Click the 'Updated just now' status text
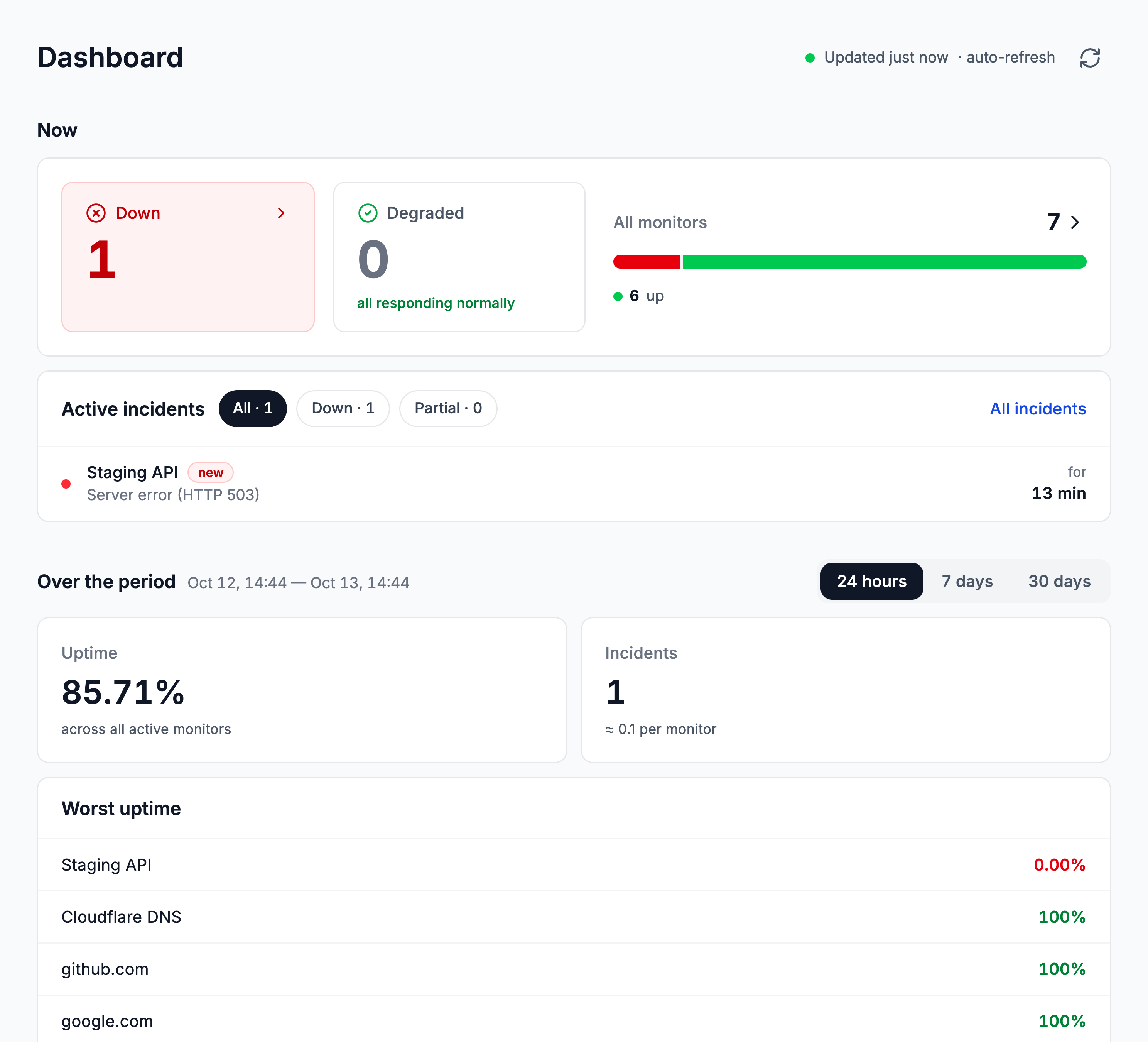This screenshot has width=1148, height=1042. click(x=886, y=58)
